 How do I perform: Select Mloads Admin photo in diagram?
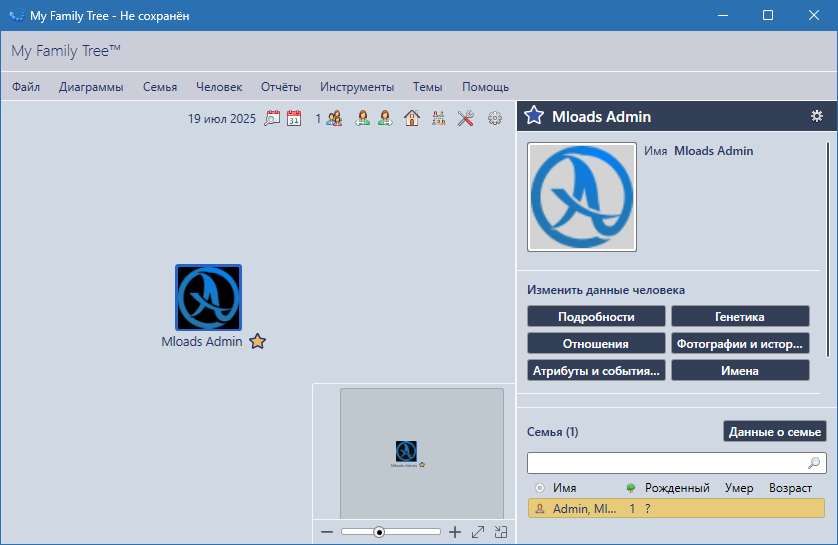[x=208, y=298]
